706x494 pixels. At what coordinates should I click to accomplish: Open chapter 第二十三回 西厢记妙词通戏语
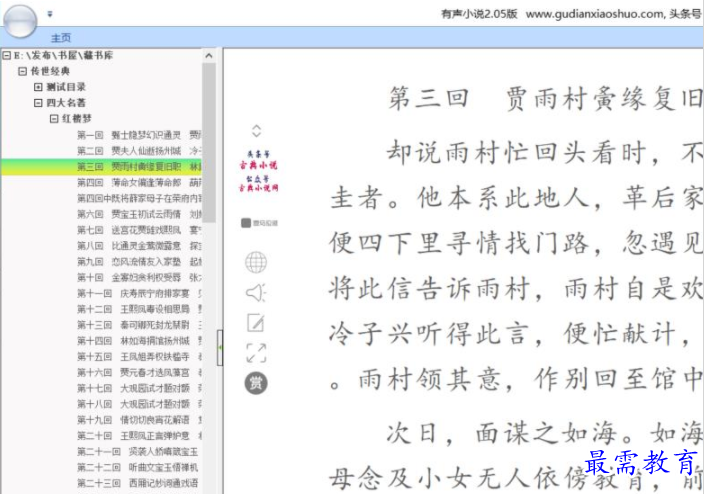pyautogui.click(x=137, y=483)
